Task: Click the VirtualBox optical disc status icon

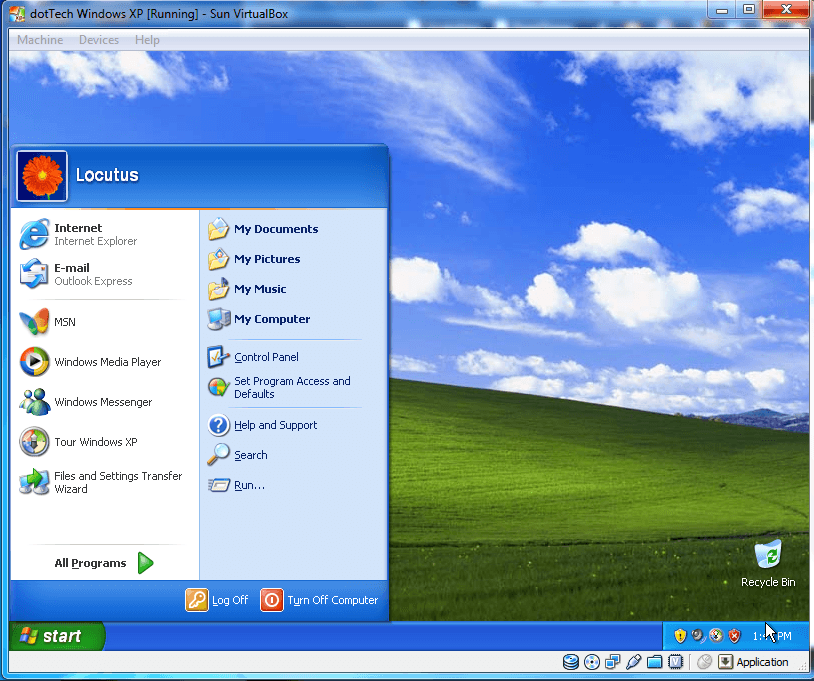Action: [591, 662]
